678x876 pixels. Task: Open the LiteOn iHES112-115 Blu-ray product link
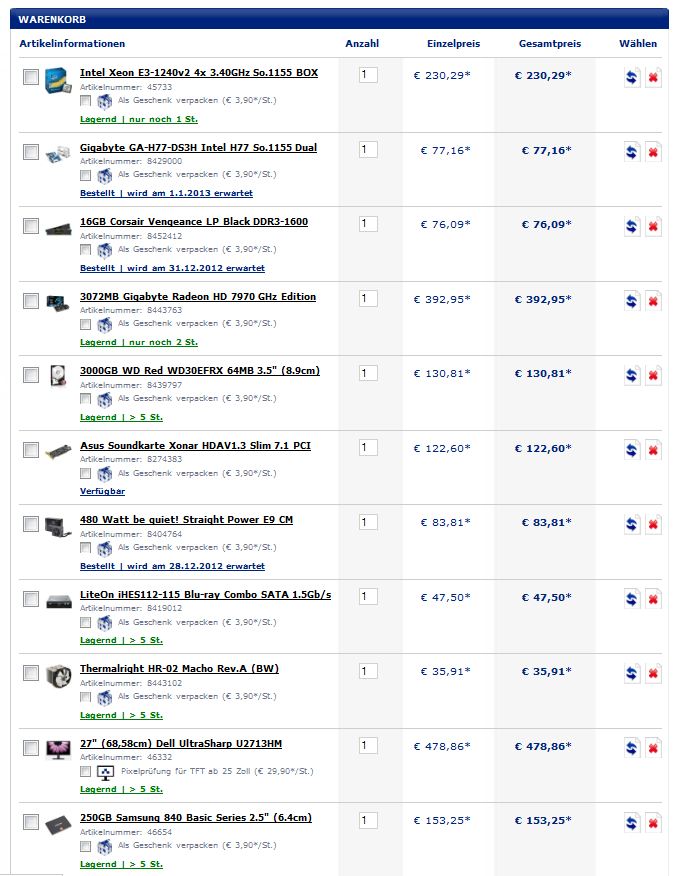pos(206,594)
